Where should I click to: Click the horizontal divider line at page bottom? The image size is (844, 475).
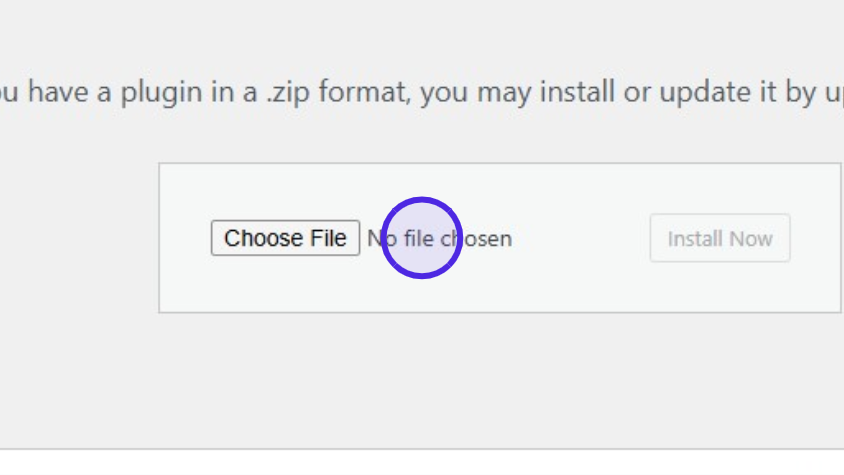tap(422, 449)
